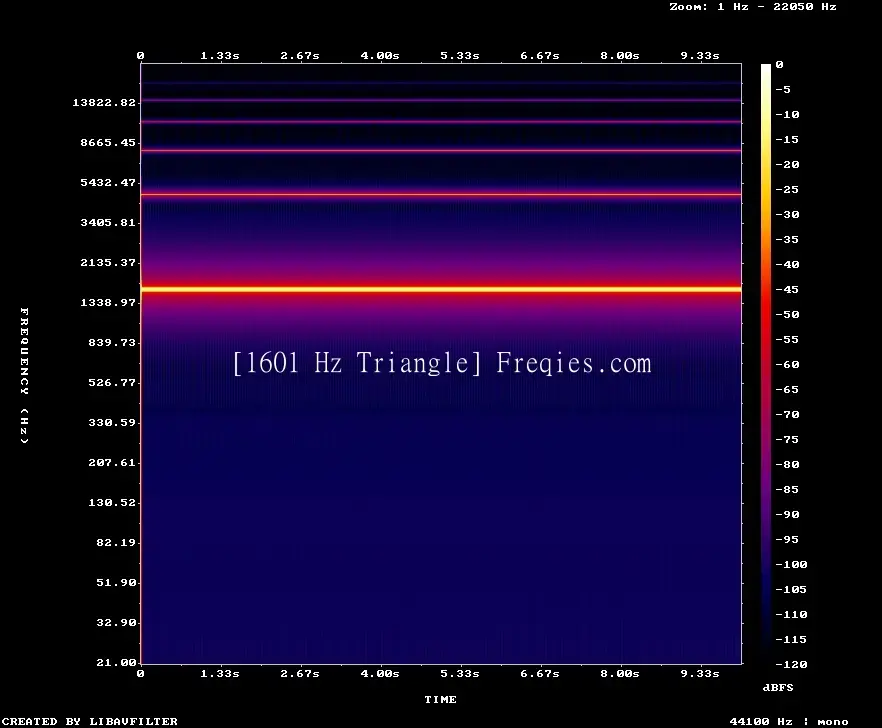882x728 pixels.
Task: Click the -65 dBFS scale value
Action: (x=787, y=389)
